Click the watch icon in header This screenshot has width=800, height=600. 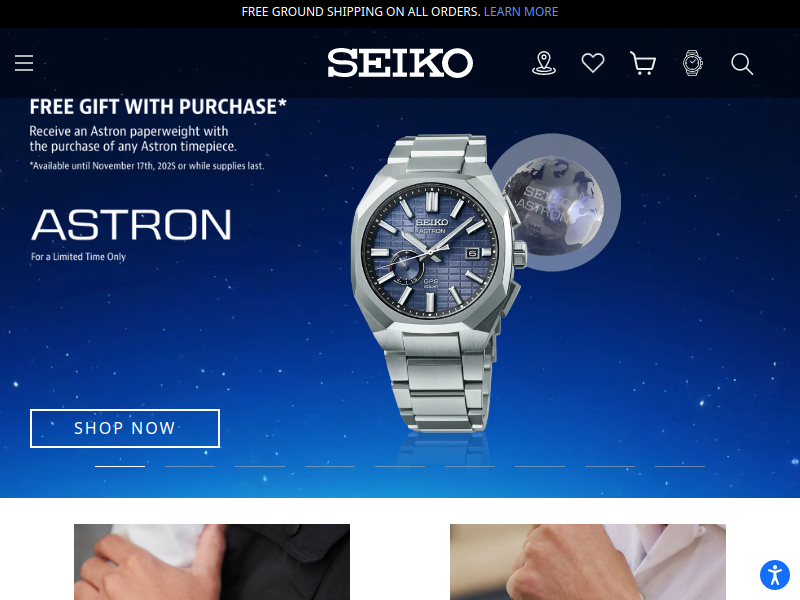point(692,63)
